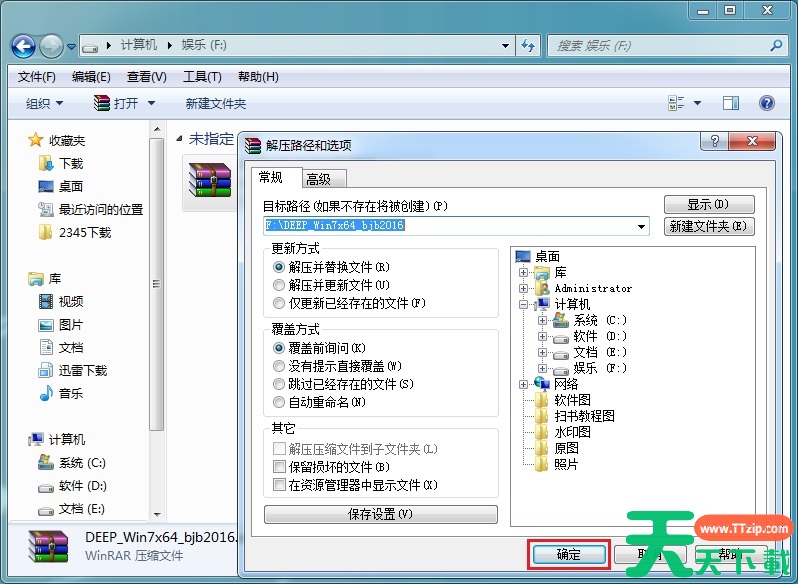Screen dimensions: 798x584
Task: Toggle the preview pane icon
Action: 731,103
